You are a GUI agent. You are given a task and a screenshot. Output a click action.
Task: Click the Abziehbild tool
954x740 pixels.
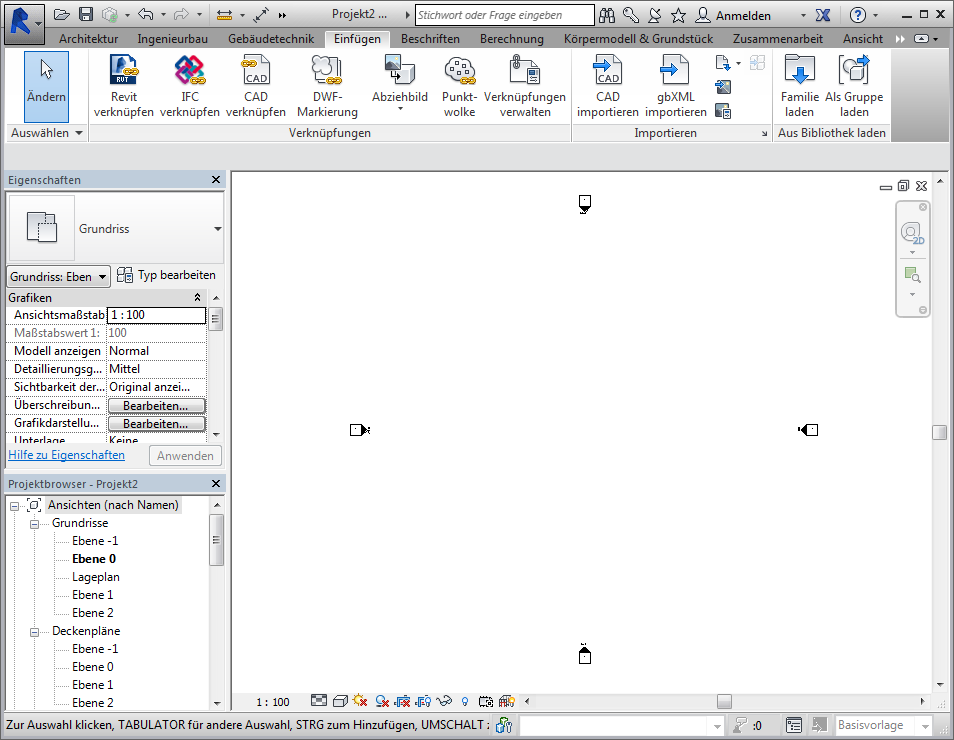[x=400, y=78]
